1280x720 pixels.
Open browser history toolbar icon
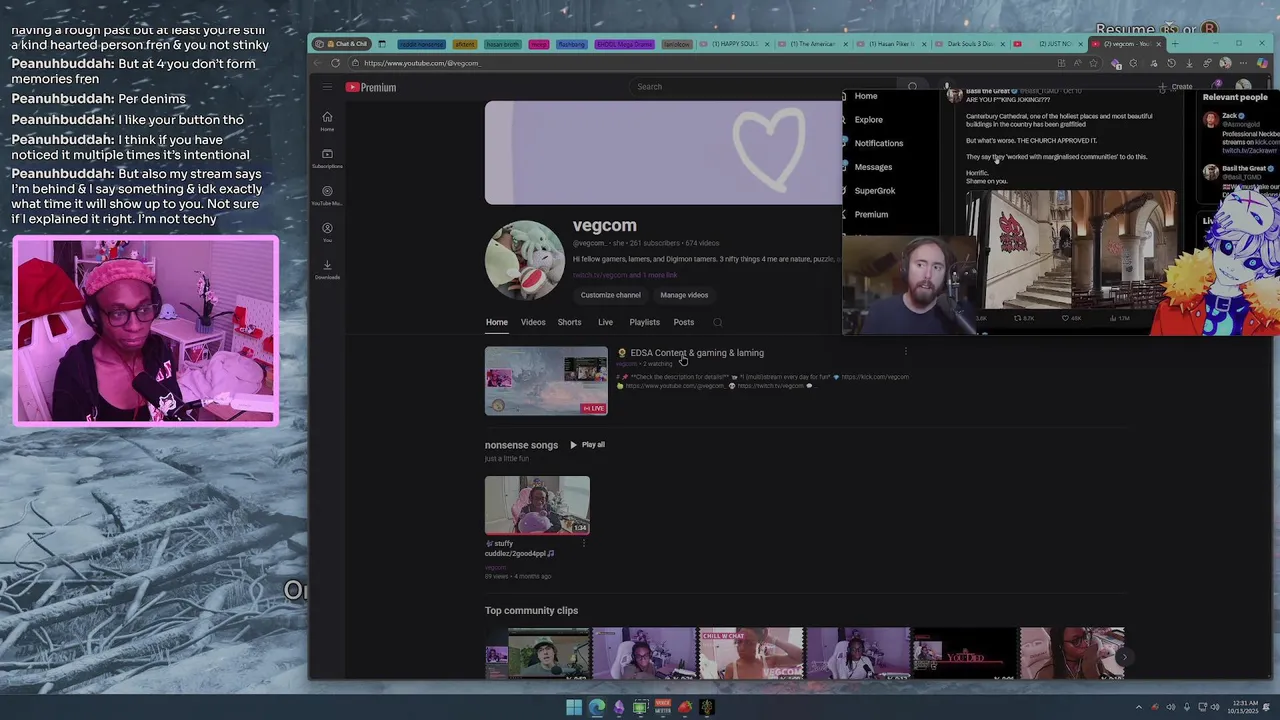click(x=1171, y=63)
